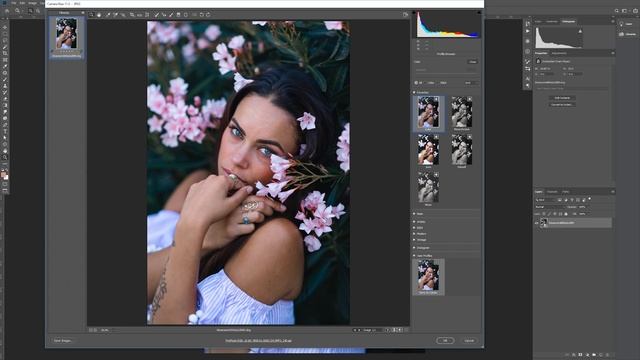
Task: Select Photoshop Crop tool in left toolbar
Action: (5, 53)
